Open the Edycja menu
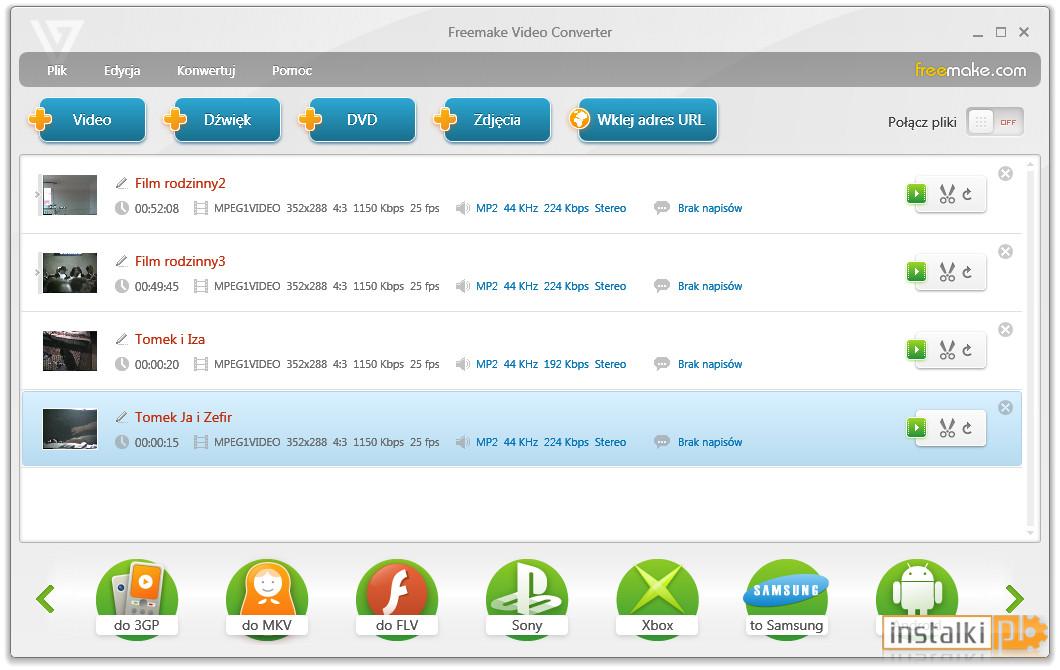1060x670 pixels. 122,70
